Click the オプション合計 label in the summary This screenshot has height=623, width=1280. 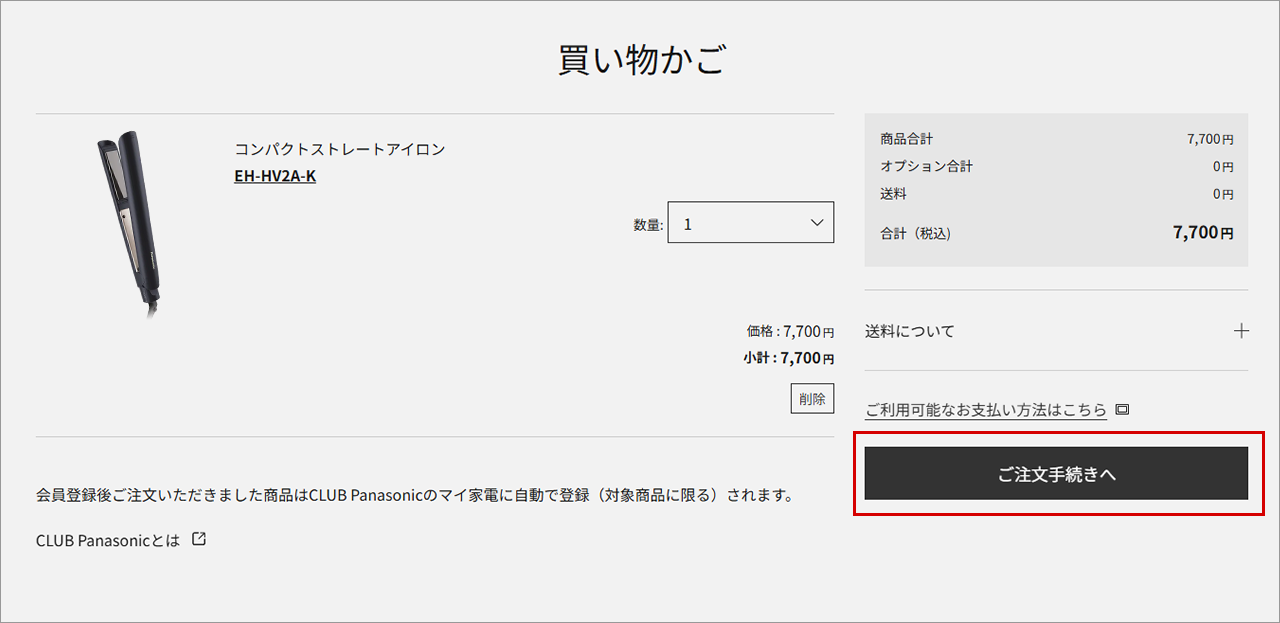[x=926, y=166]
